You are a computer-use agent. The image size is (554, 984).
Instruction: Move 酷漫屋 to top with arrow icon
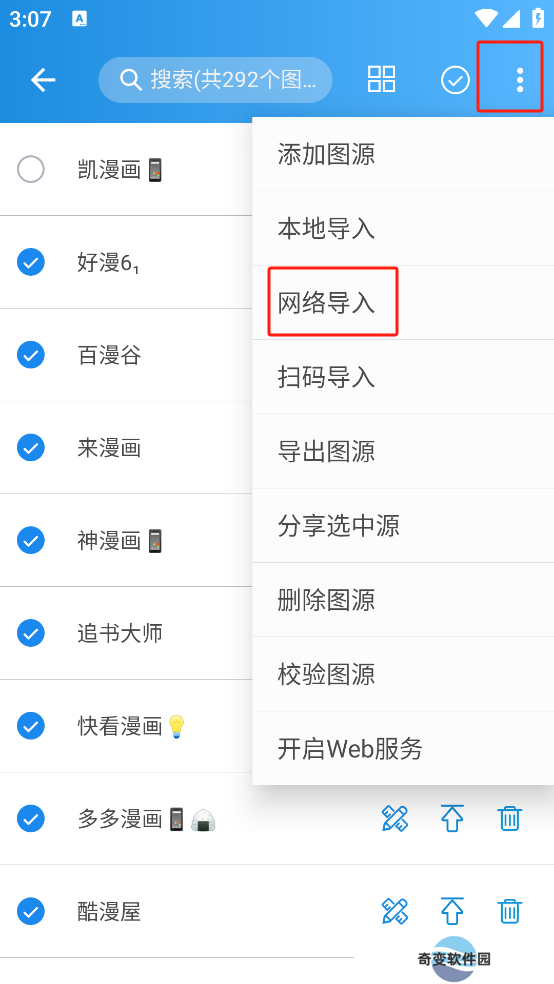pyautogui.click(x=452, y=911)
